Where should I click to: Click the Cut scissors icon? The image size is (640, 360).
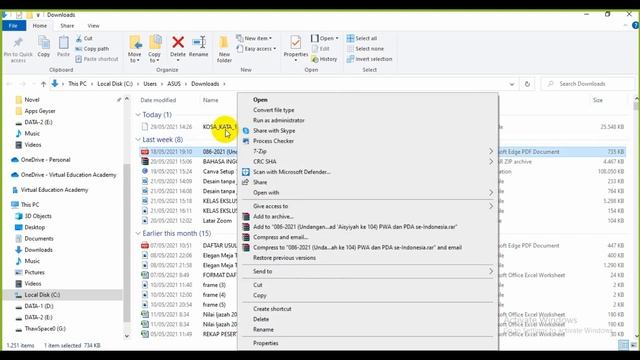79,38
